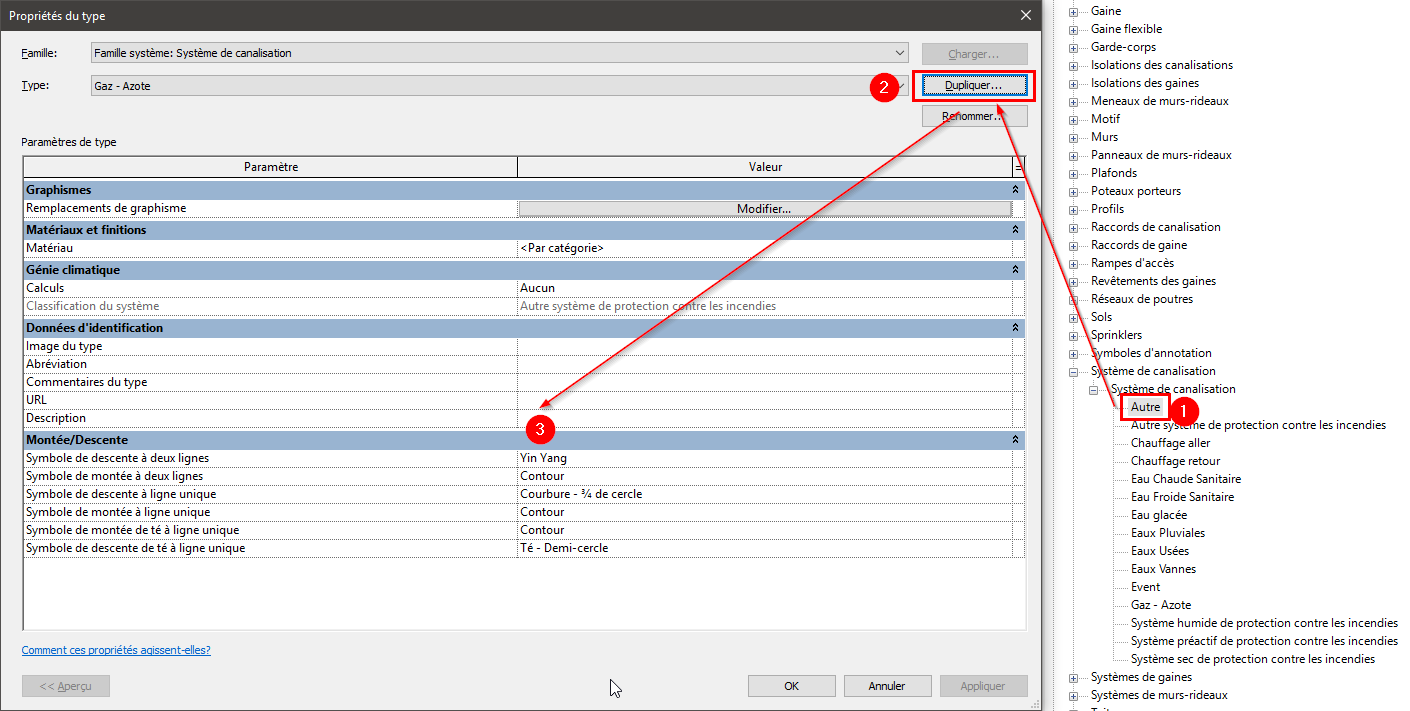This screenshot has height=711, width=1410.
Task: Click the Description value field
Action: point(764,418)
